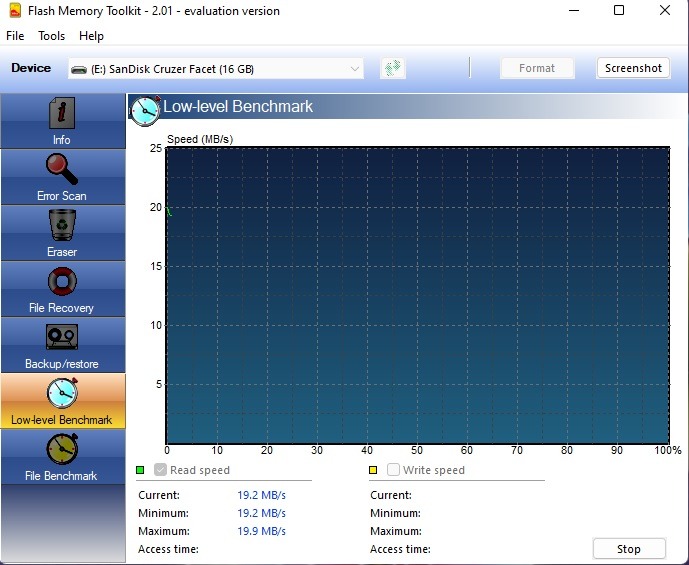Select the Low-level Benchmark sidebar item
This screenshot has height=565, width=689.
pos(62,401)
